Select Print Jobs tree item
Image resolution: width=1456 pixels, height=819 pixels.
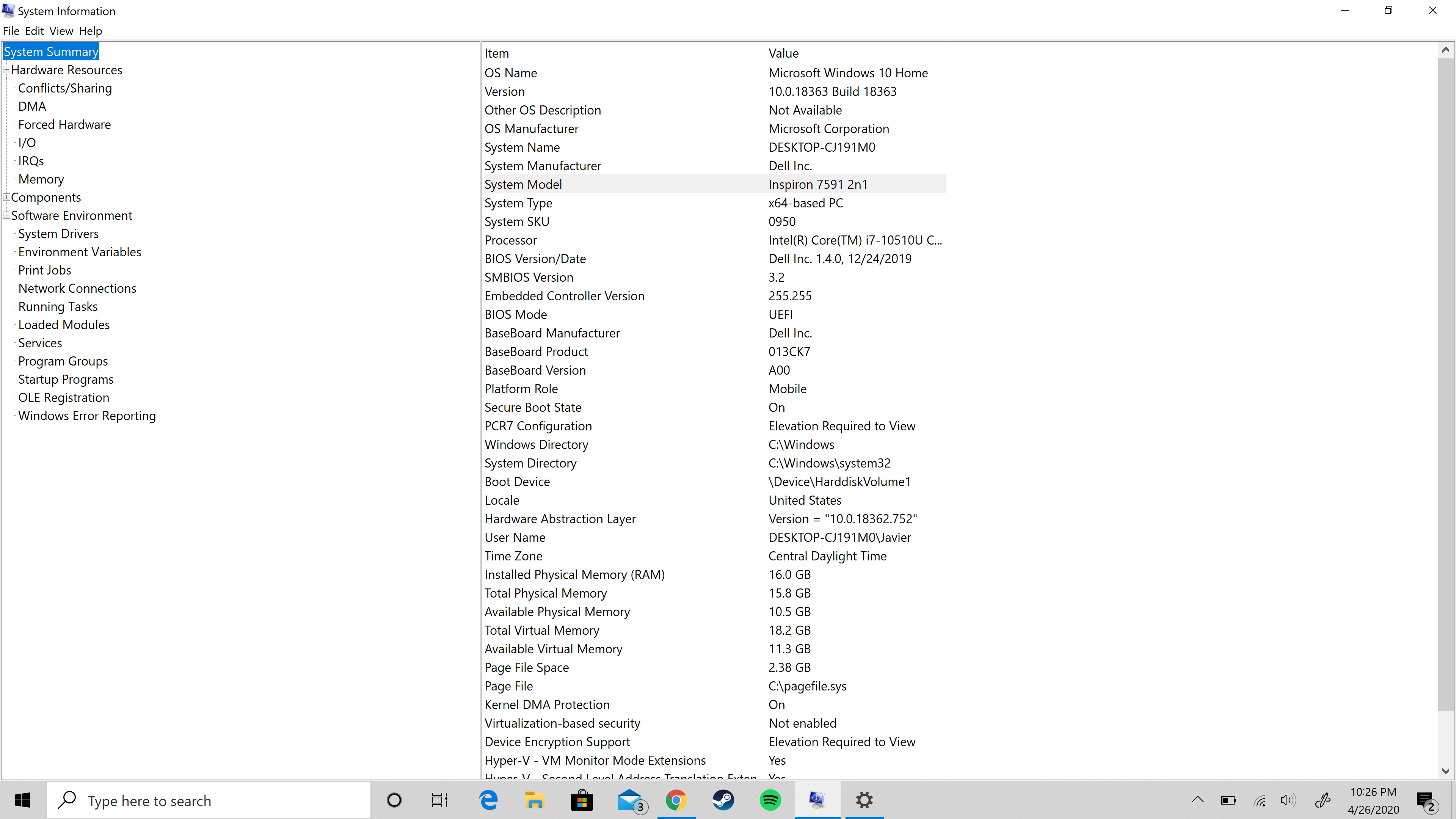(x=45, y=270)
